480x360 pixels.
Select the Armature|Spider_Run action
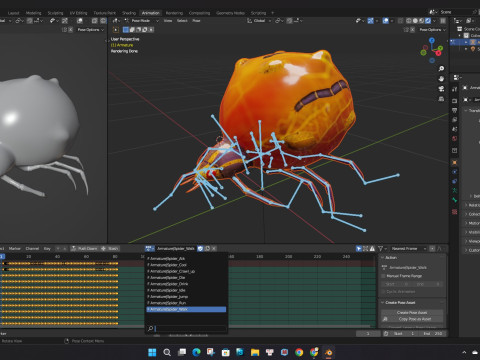click(x=187, y=303)
